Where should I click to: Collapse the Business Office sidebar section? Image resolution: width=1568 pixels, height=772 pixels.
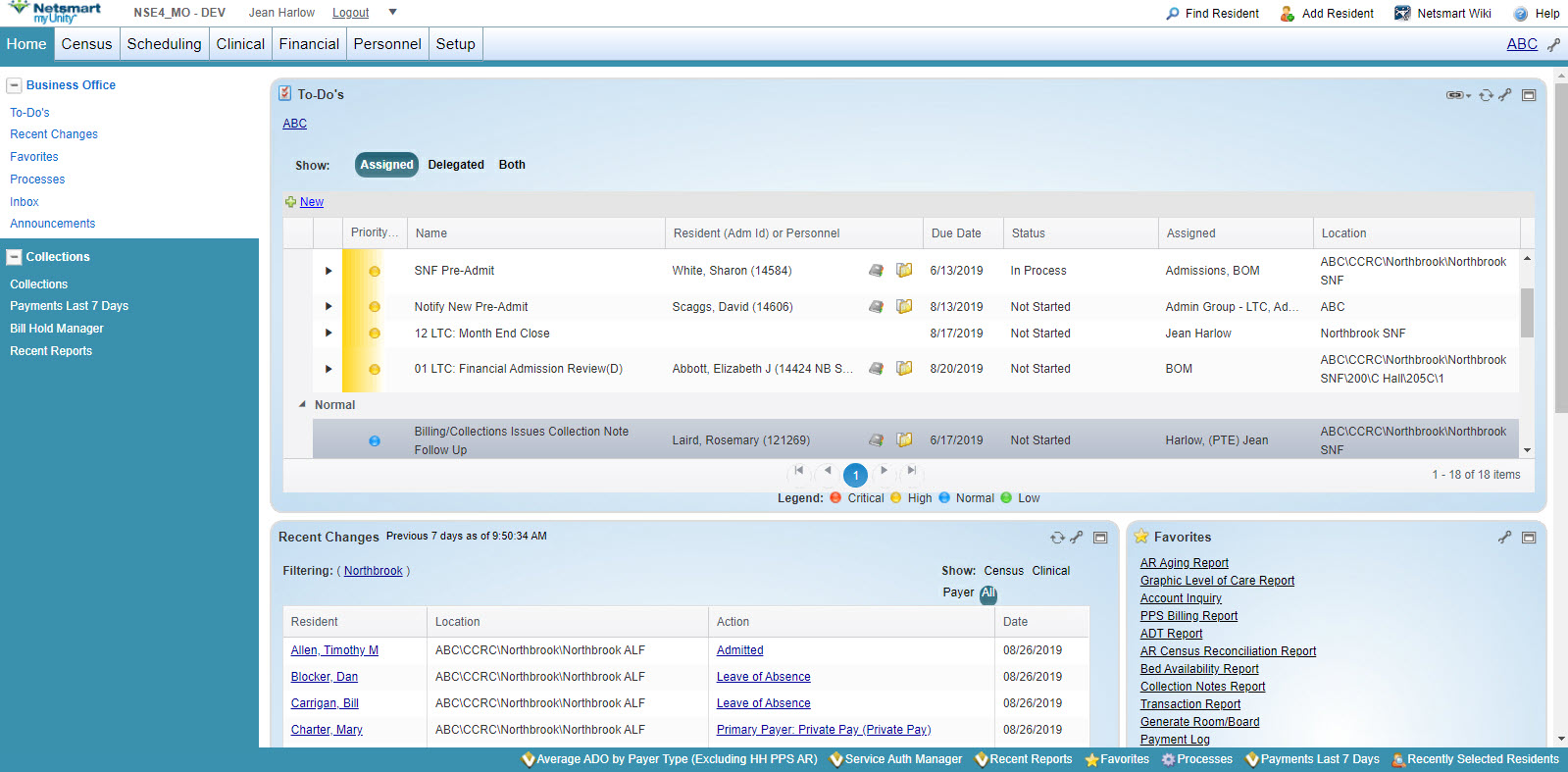click(14, 85)
